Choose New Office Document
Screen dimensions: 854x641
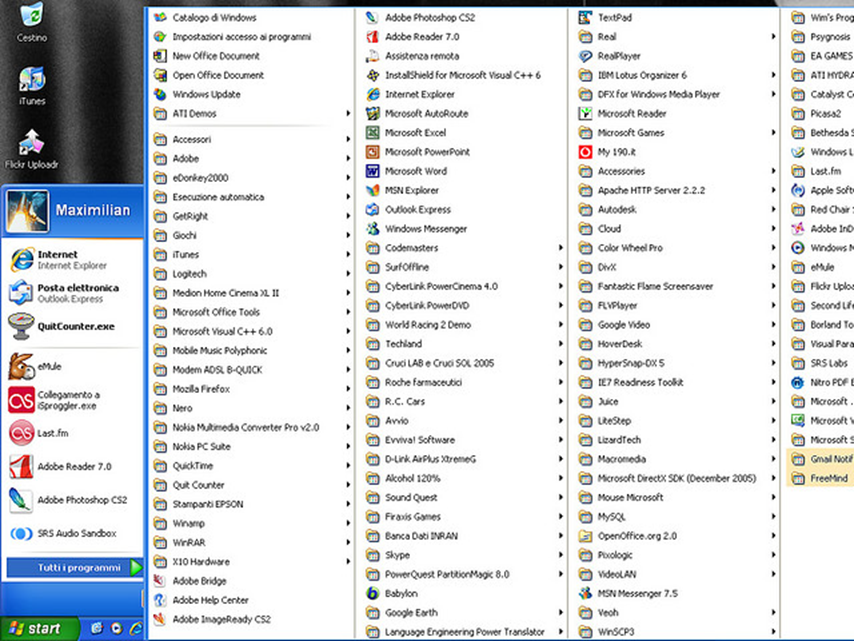click(251, 56)
